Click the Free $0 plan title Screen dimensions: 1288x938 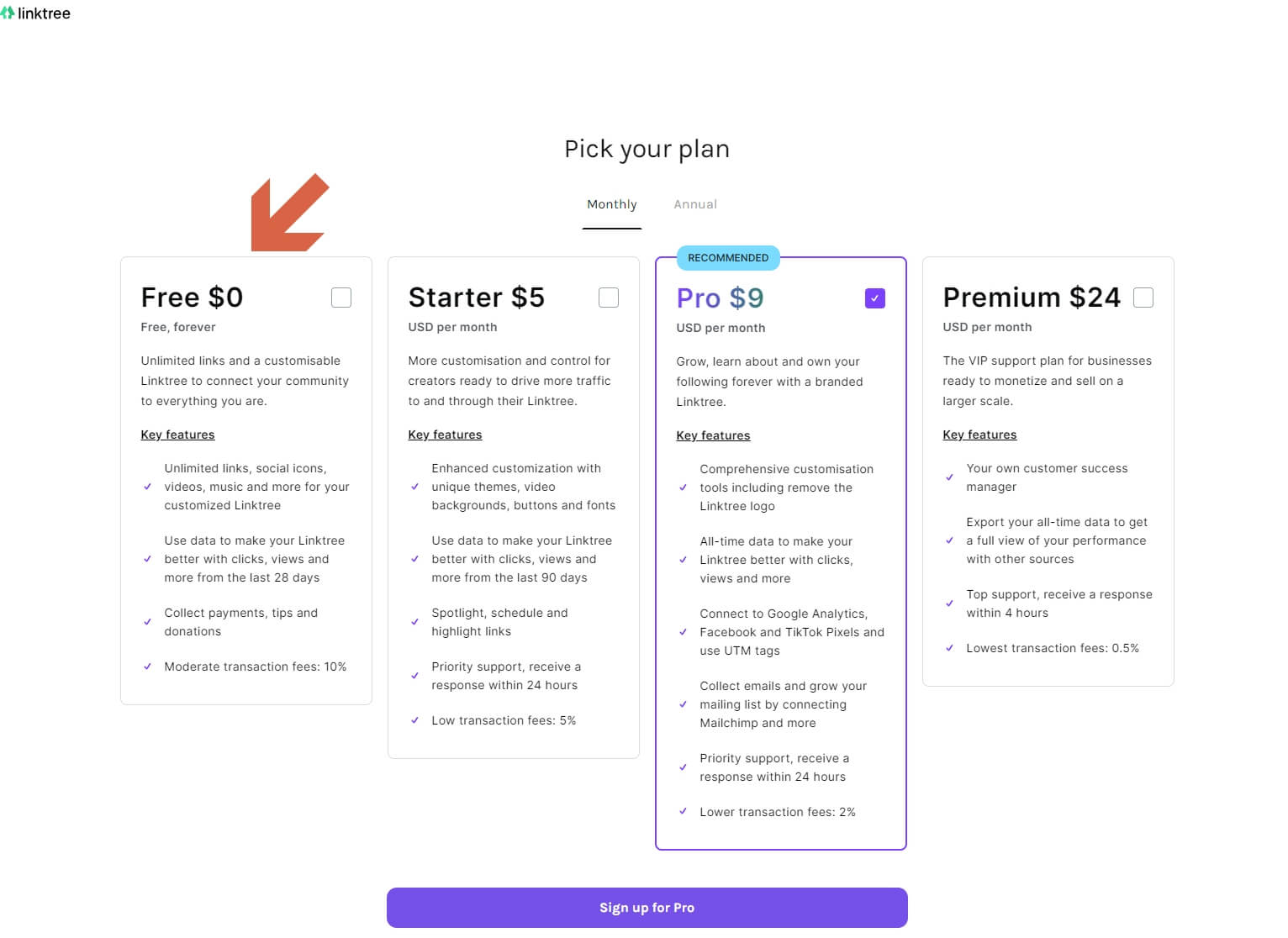click(x=192, y=298)
